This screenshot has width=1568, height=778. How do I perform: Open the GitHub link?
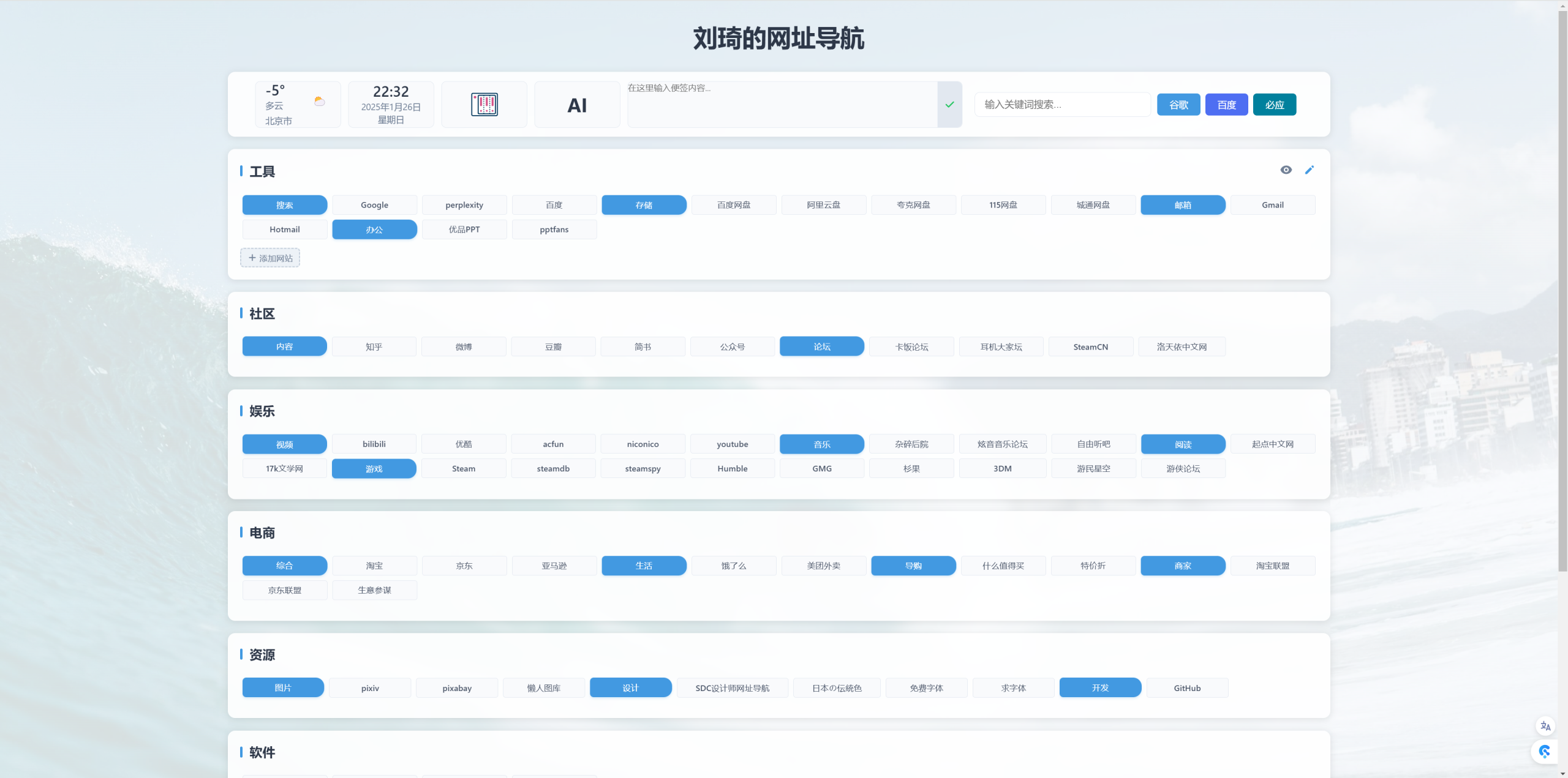[1186, 688]
